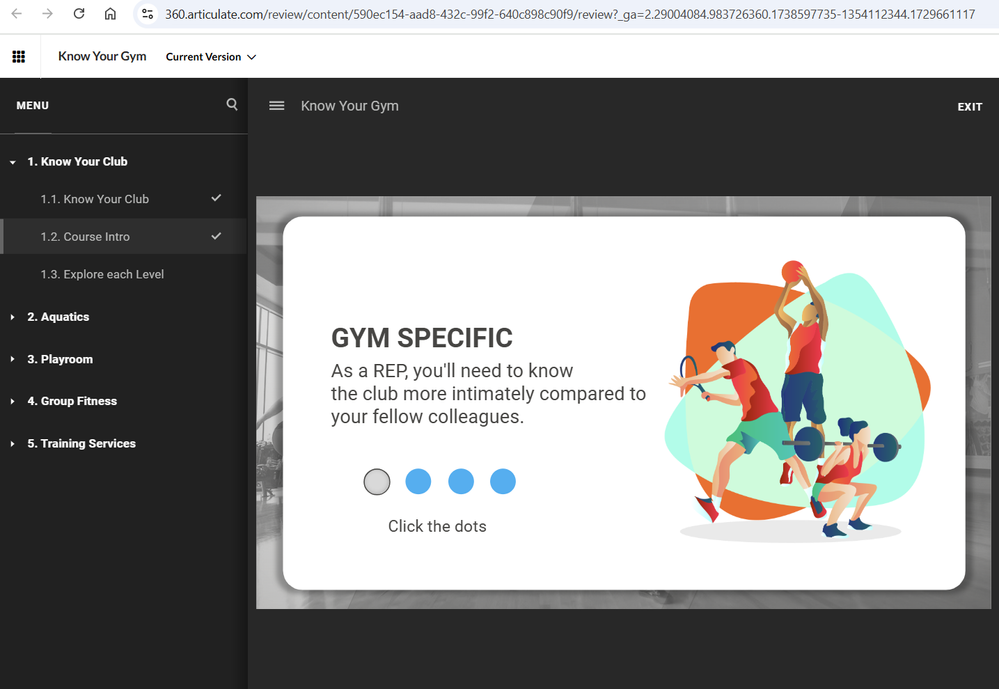Click the completion checkmark for 1.1
The height and width of the screenshot is (689, 999).
click(x=216, y=198)
